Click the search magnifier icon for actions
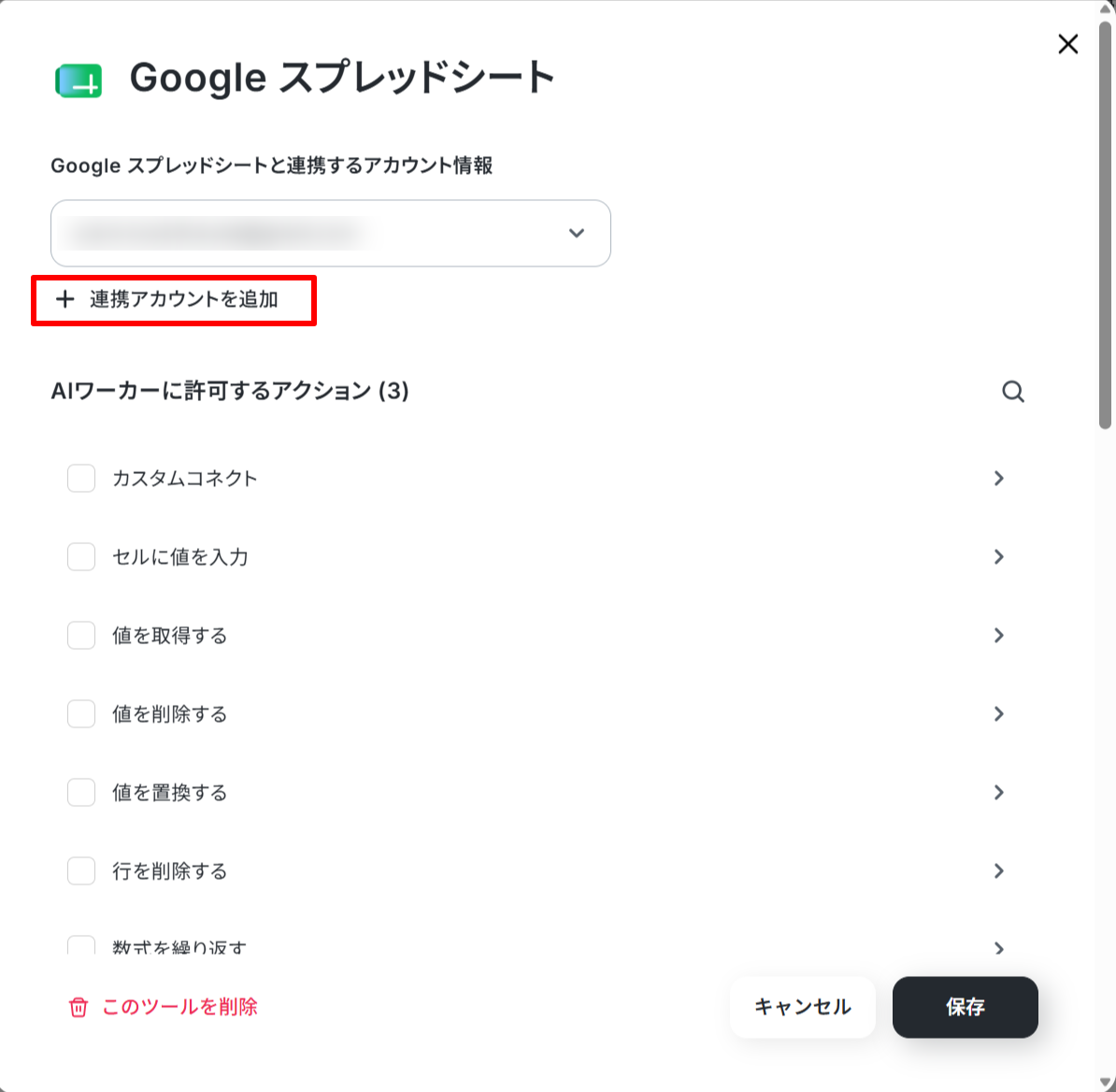Viewport: 1116px width, 1092px height. coord(1013,391)
